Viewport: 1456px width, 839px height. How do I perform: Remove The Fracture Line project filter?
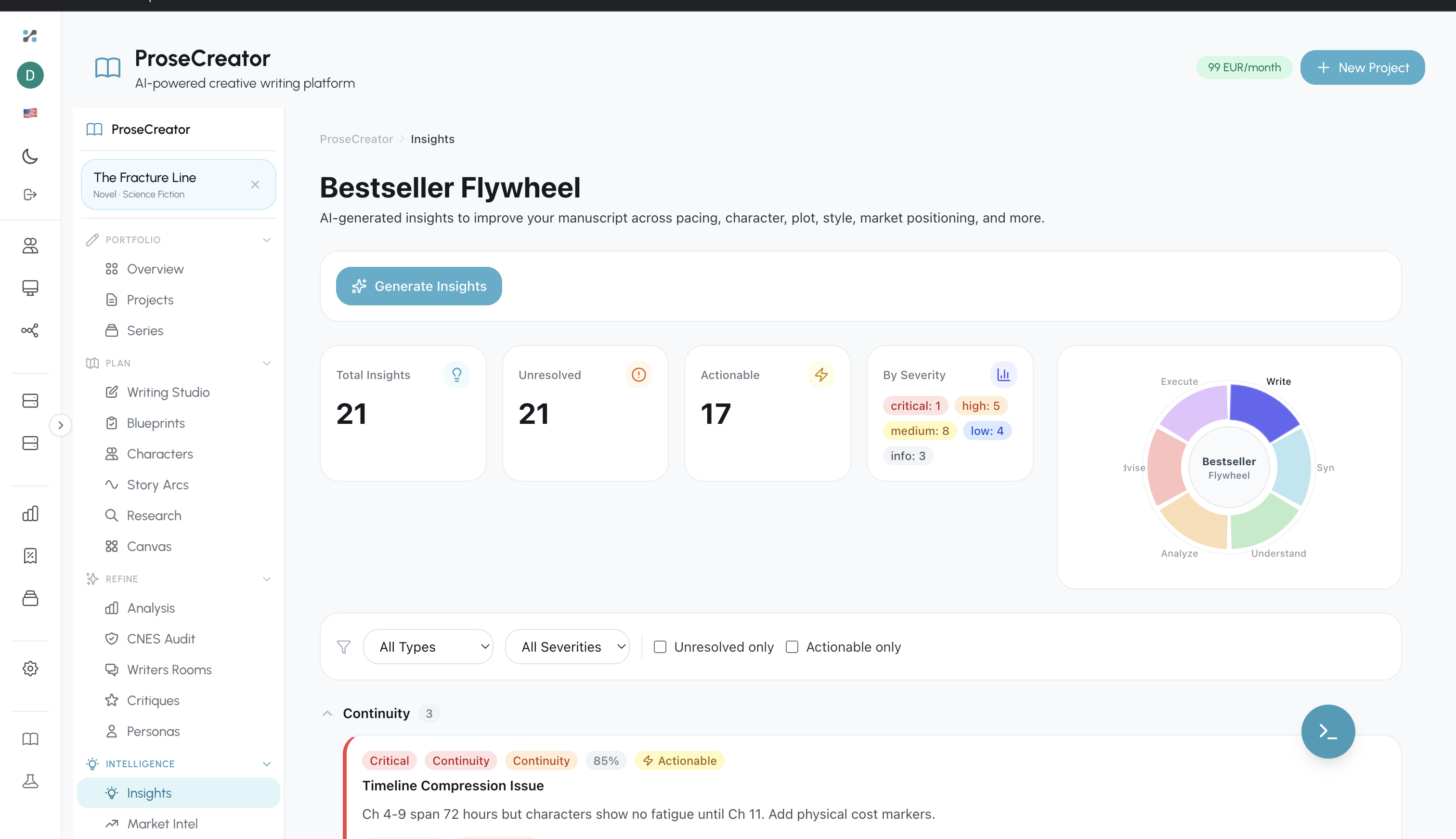(x=255, y=184)
